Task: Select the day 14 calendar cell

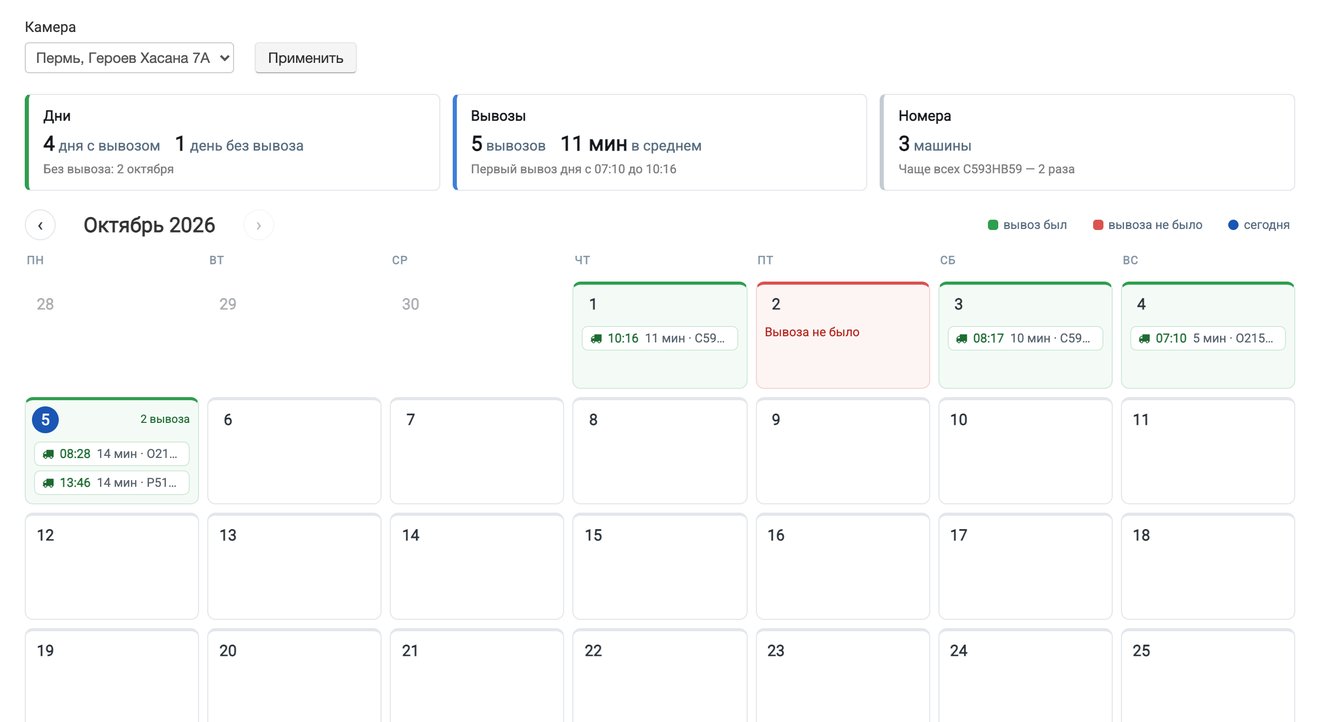Action: coord(477,567)
